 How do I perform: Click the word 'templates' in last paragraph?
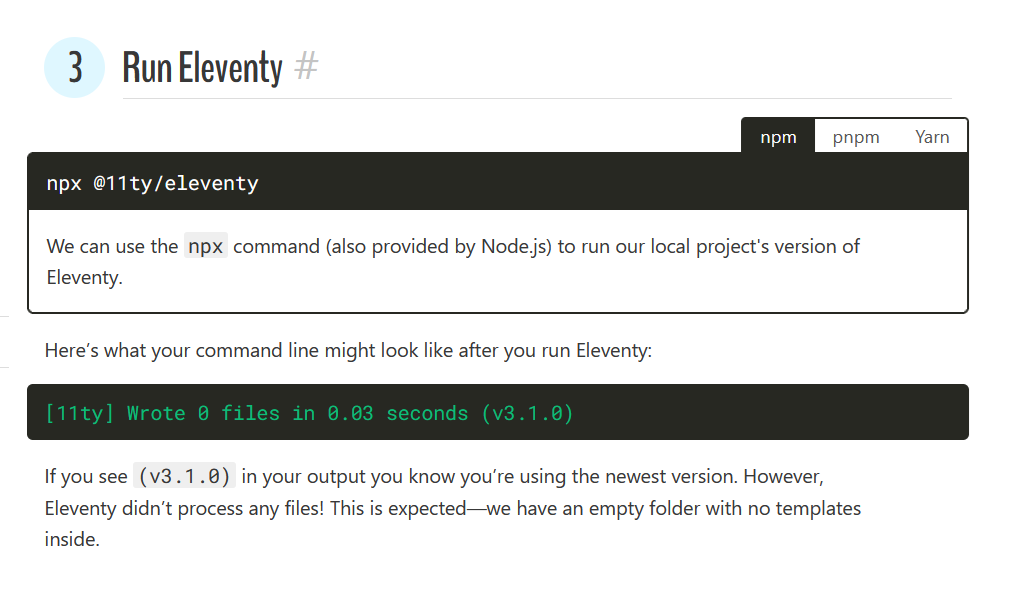coord(818,508)
